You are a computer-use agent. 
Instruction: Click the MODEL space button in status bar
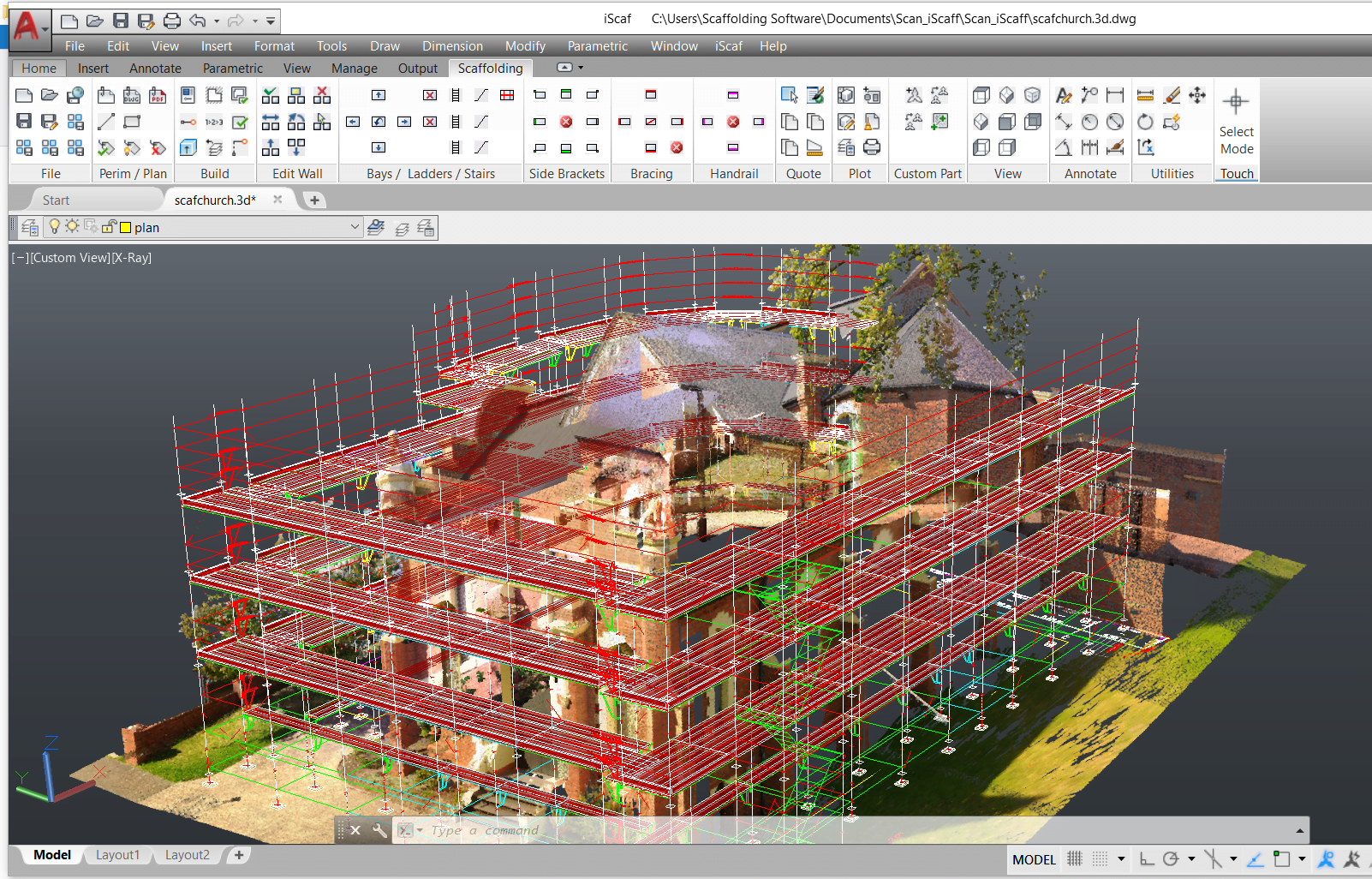1034,859
